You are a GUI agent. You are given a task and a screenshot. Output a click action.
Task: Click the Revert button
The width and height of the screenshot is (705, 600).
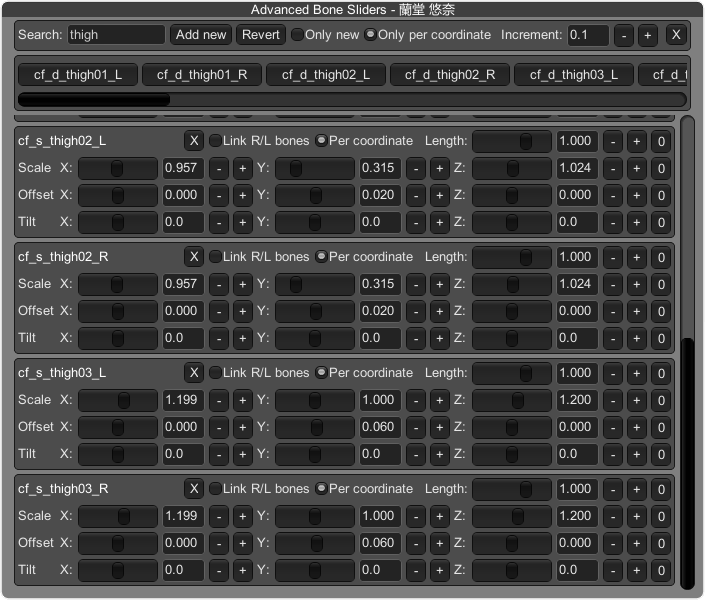261,35
